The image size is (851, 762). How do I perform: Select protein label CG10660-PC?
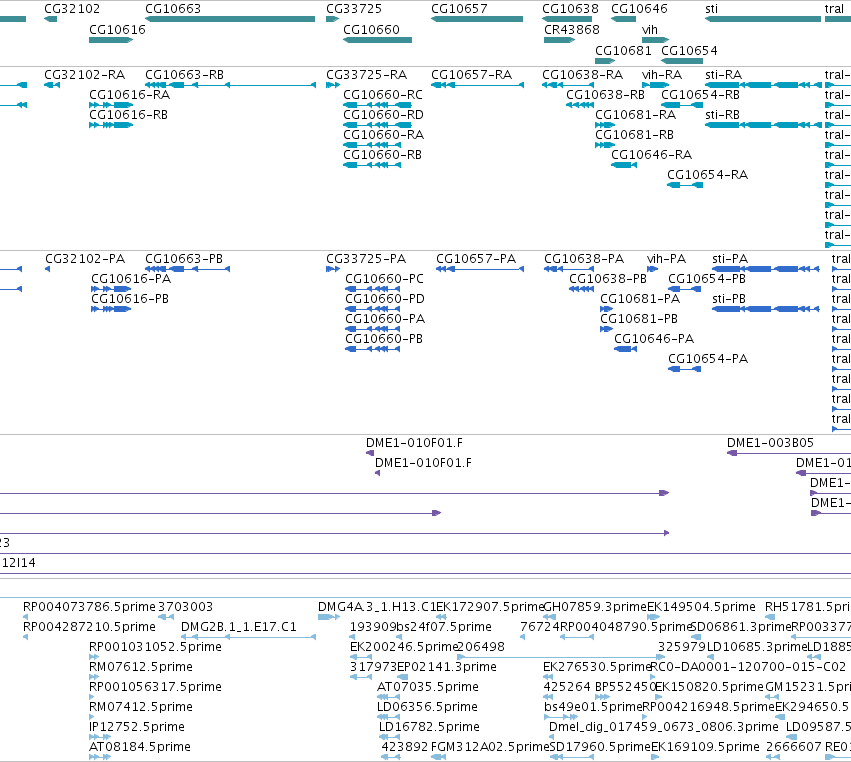[x=385, y=278]
